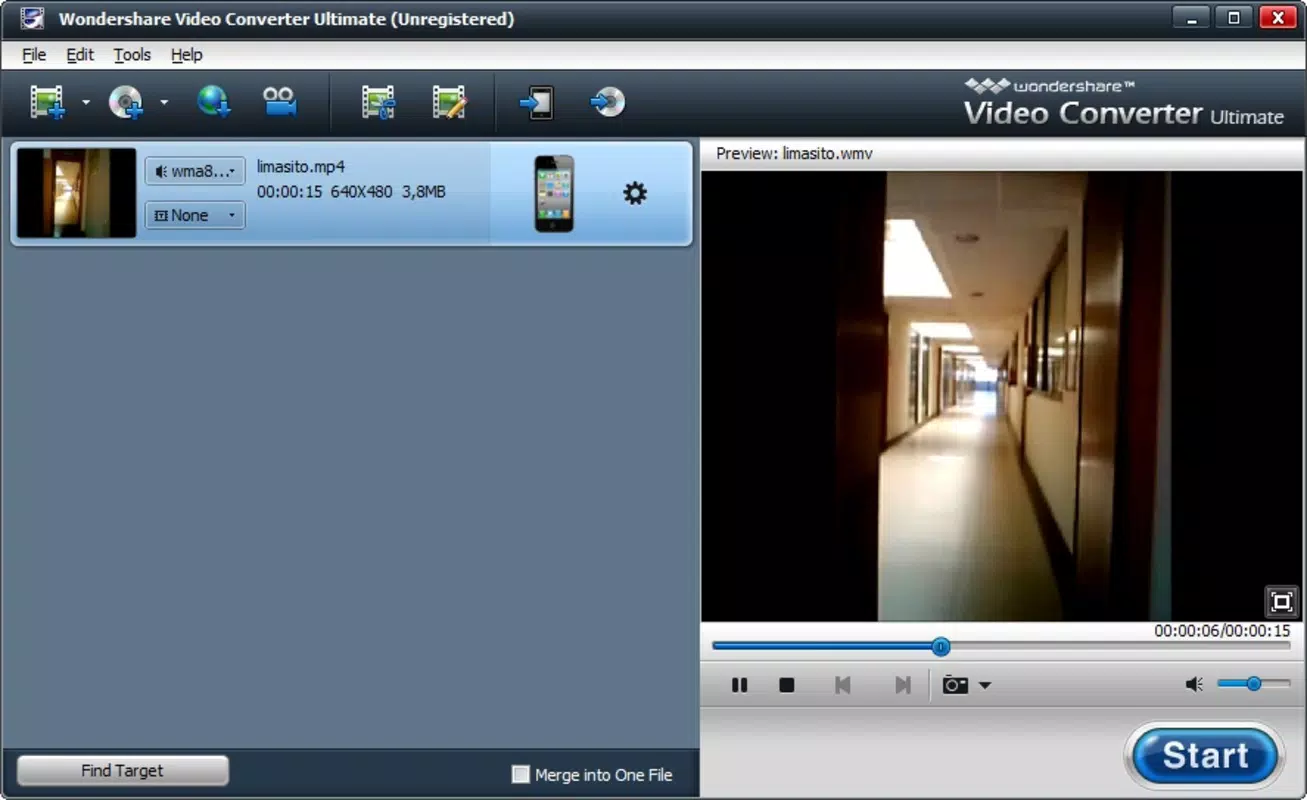Click the video recorder camera icon
Viewport: 1307px width, 800px height.
[280, 102]
